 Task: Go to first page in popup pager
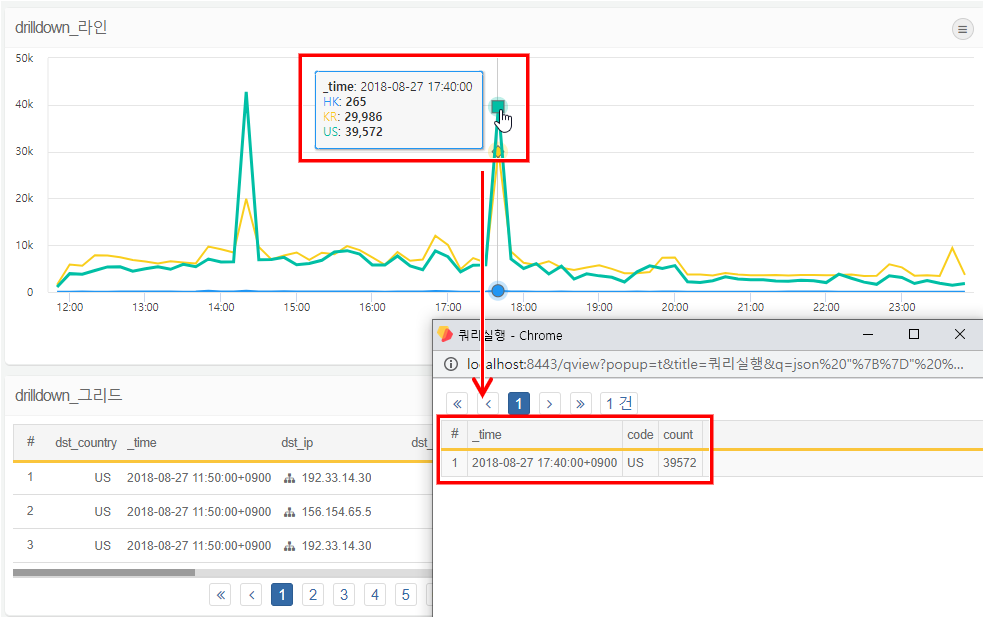(457, 403)
